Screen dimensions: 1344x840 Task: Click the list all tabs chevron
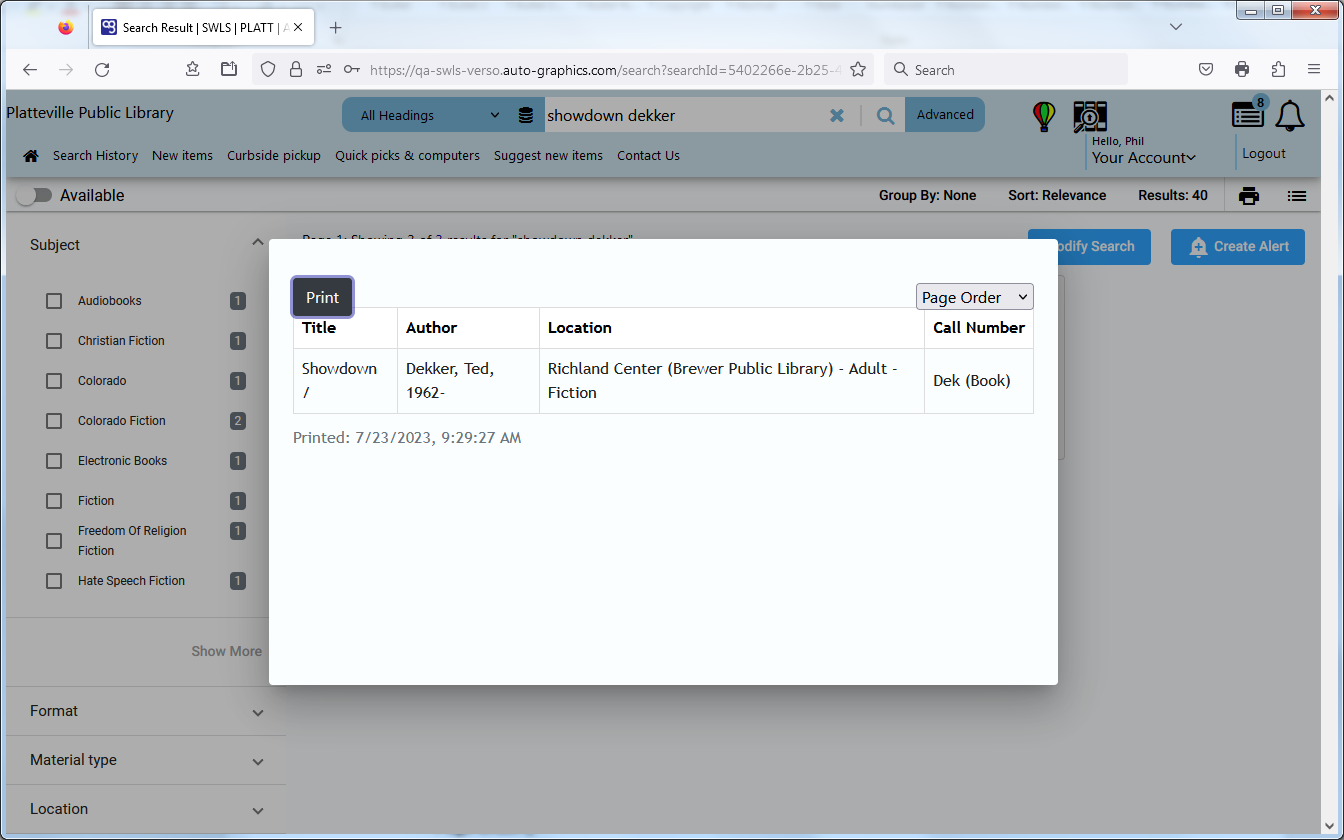point(1176,27)
